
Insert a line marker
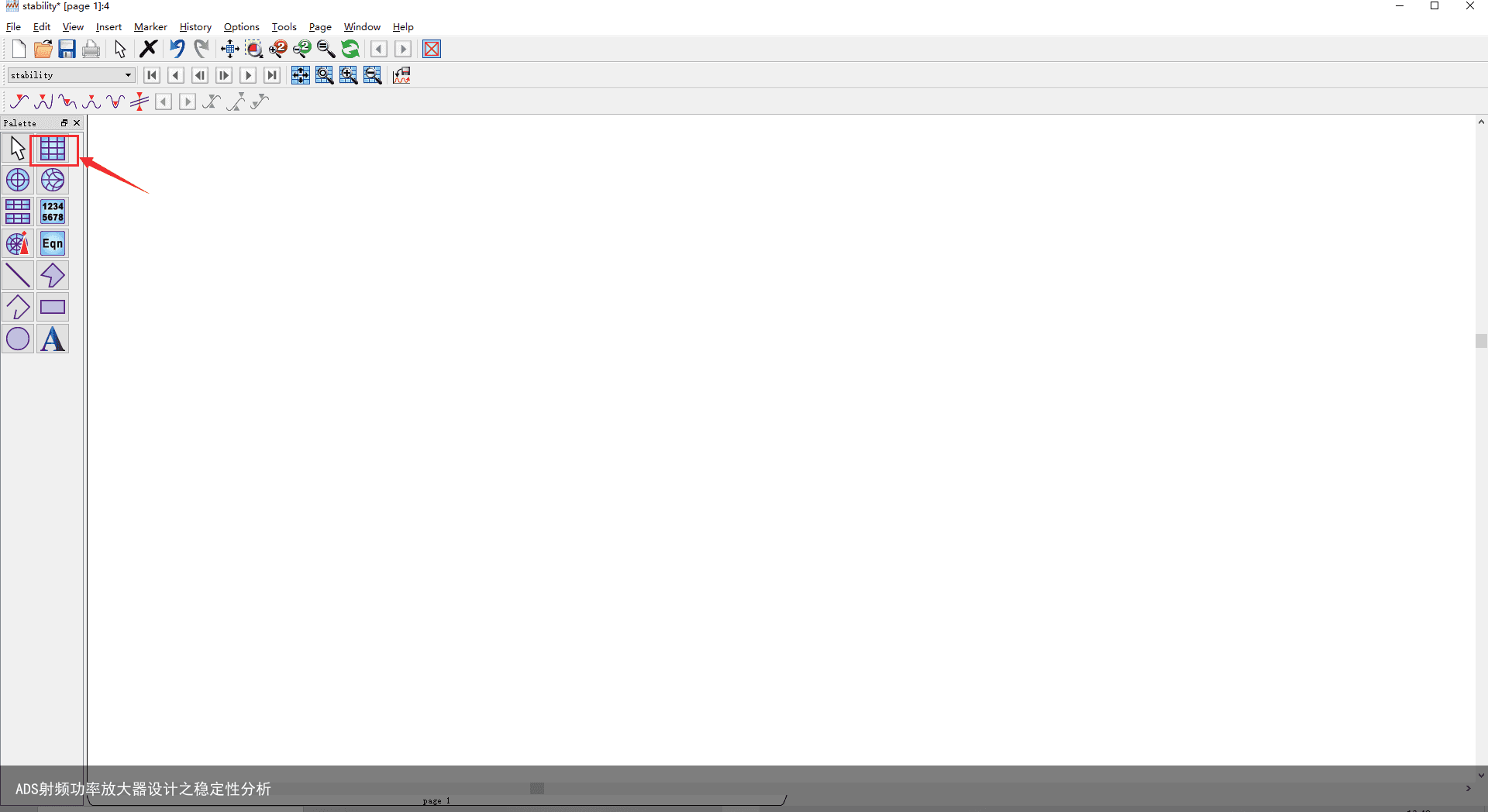pos(139,101)
